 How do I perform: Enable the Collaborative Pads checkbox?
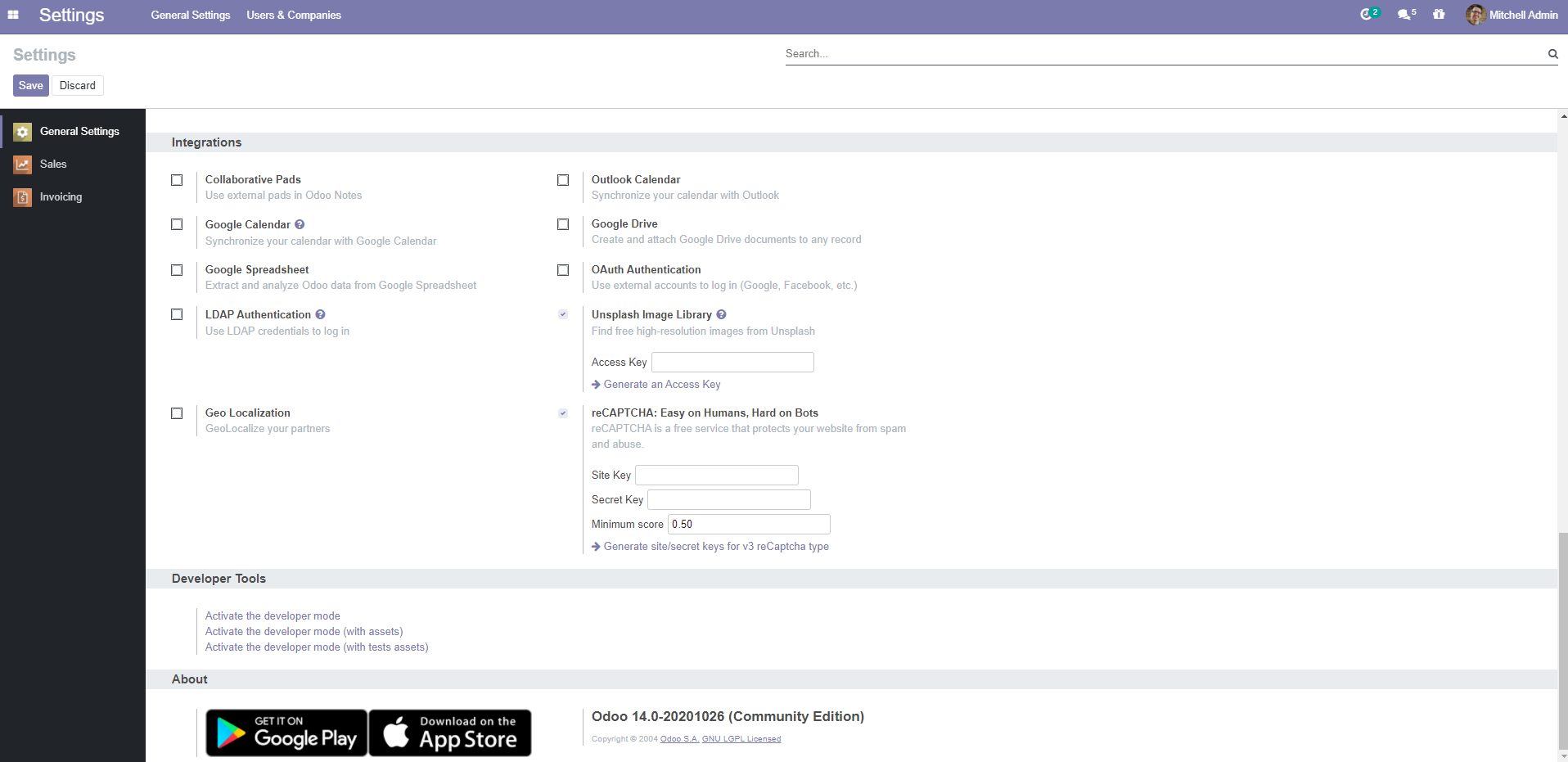(177, 180)
